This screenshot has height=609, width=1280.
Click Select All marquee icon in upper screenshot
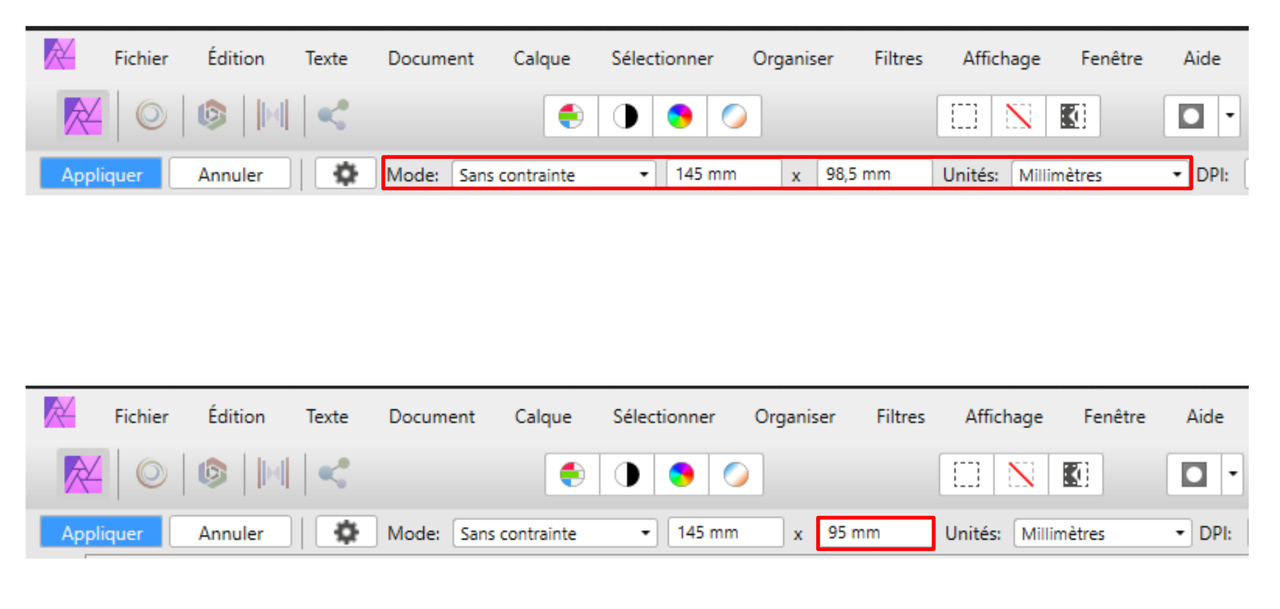click(964, 117)
